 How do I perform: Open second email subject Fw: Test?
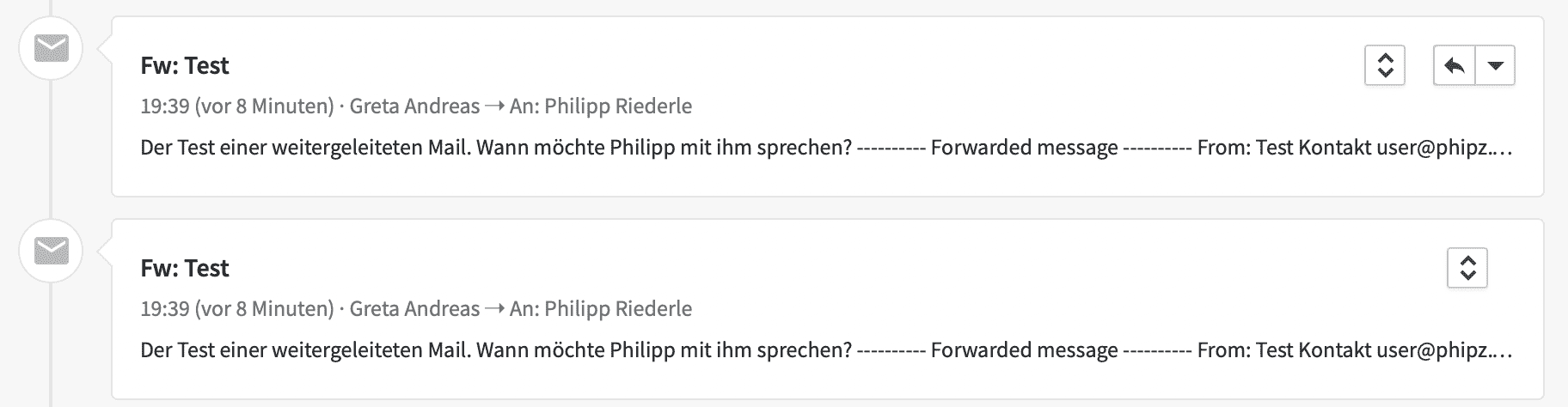(185, 269)
